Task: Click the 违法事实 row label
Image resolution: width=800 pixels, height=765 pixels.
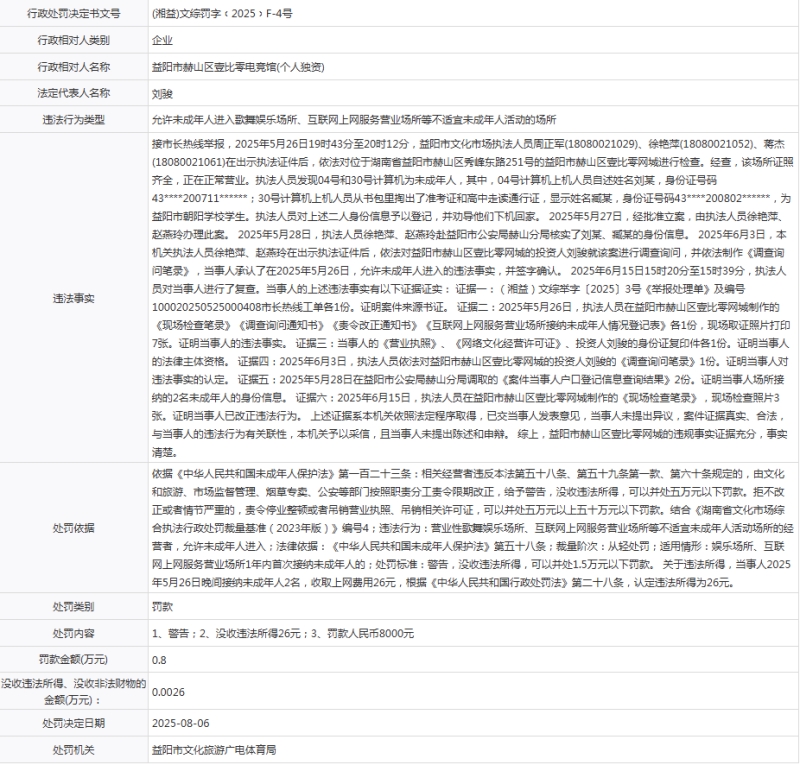Action: click(73, 296)
